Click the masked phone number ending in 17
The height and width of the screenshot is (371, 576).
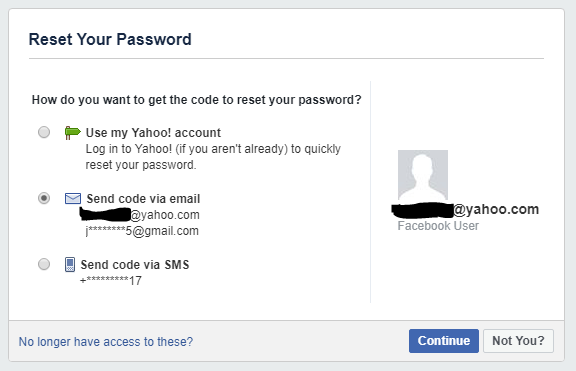pyautogui.click(x=111, y=281)
